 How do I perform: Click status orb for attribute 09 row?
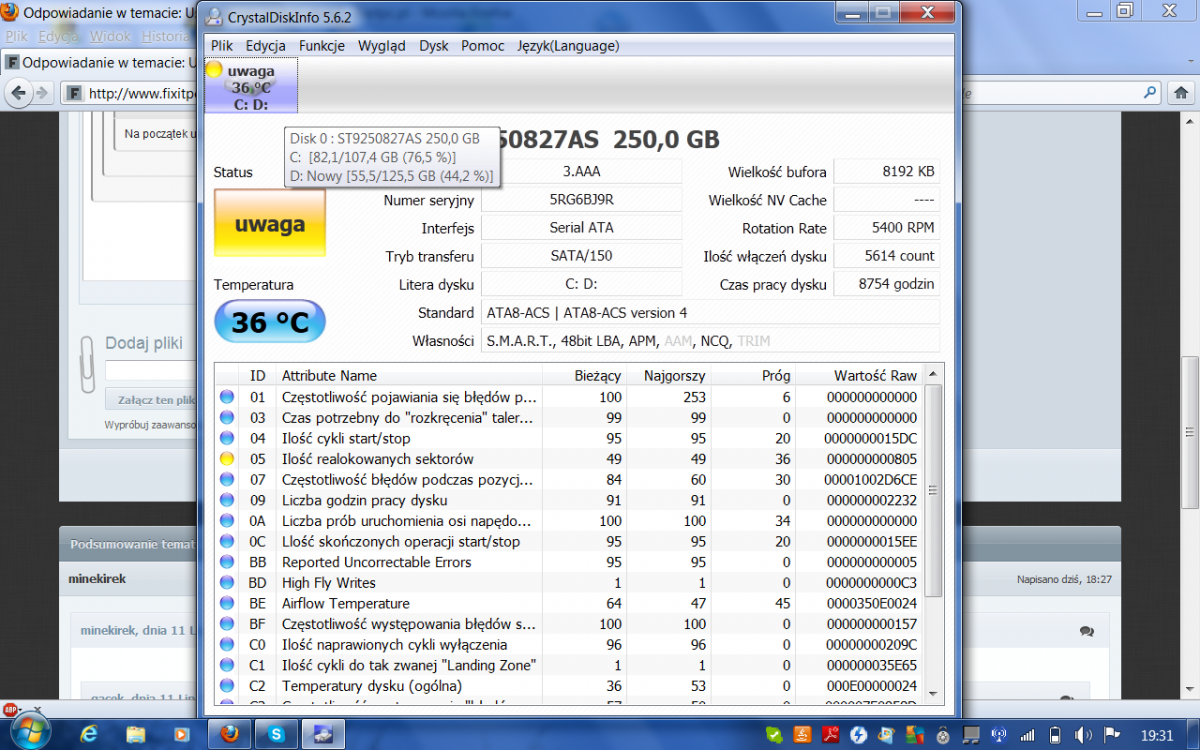point(227,500)
